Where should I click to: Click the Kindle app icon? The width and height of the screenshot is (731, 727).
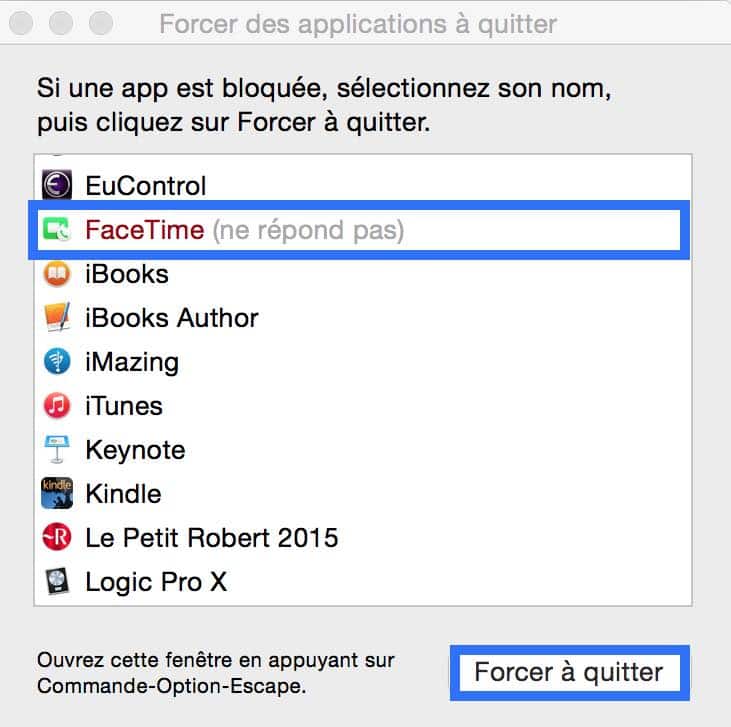point(57,493)
